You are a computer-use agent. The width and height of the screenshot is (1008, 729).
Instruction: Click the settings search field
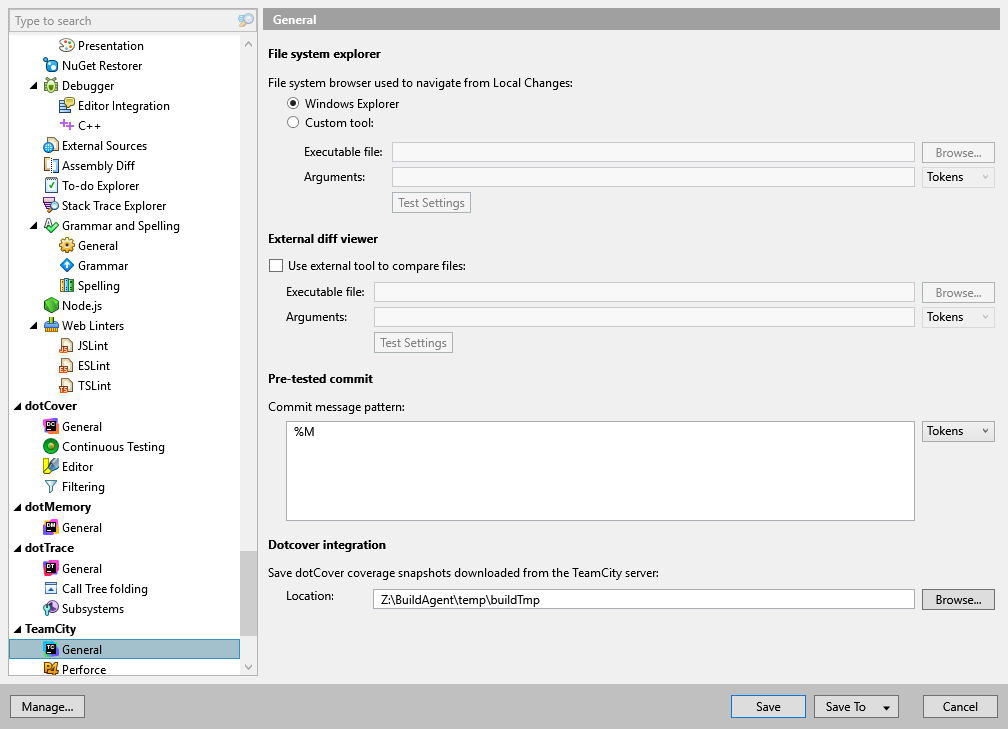pos(120,20)
